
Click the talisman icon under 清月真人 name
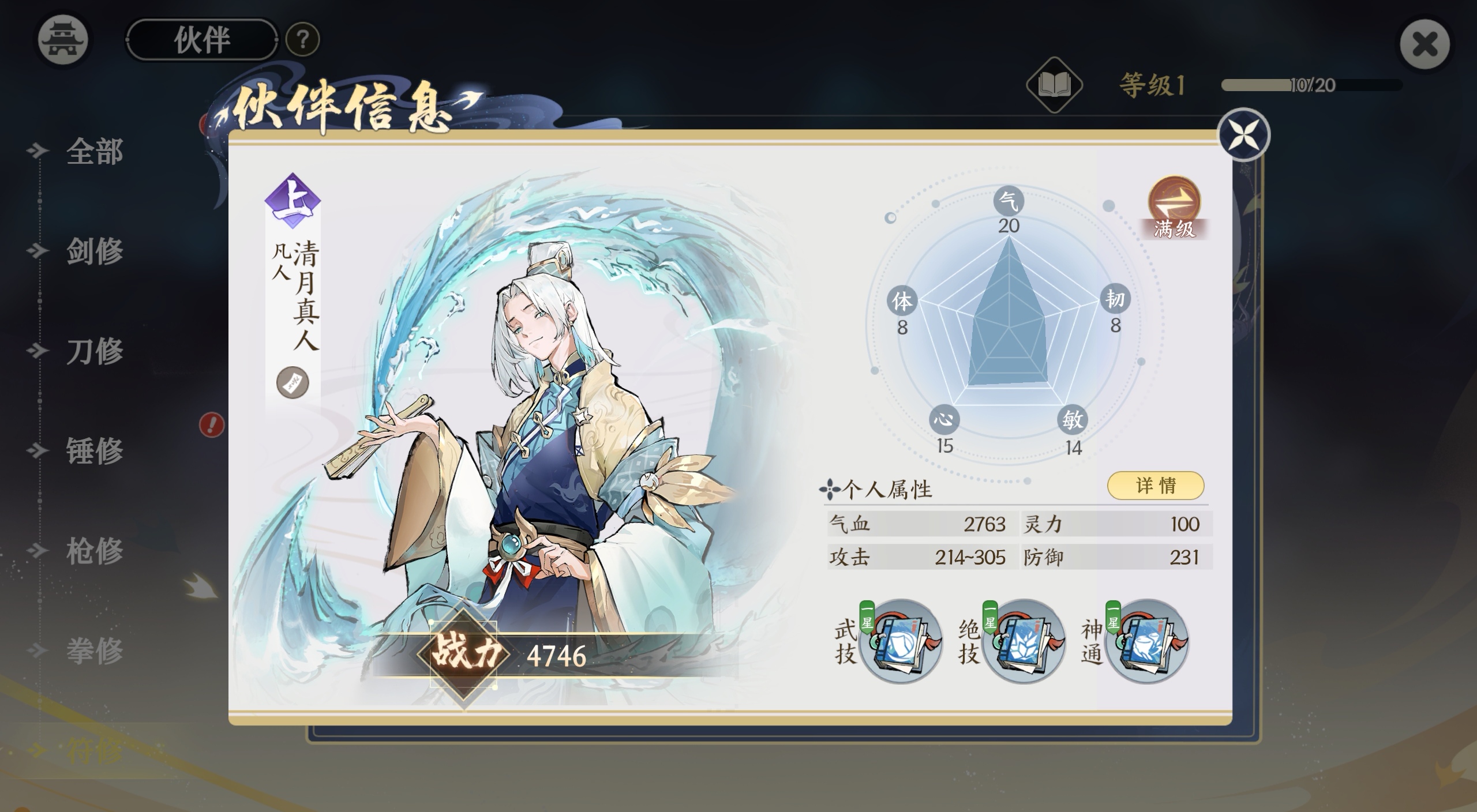(293, 382)
